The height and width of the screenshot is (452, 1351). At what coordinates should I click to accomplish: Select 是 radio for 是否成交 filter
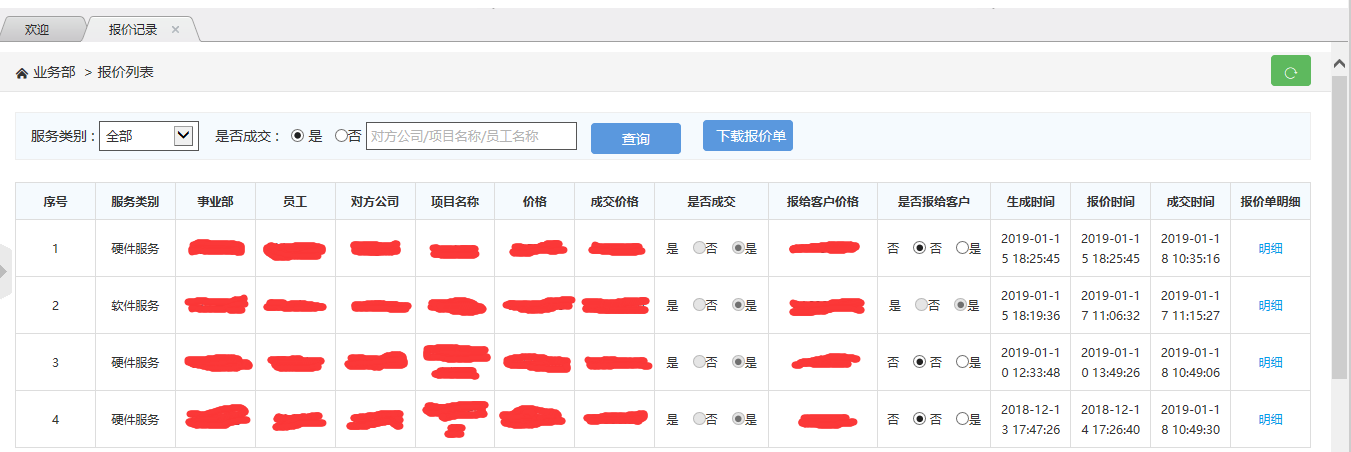pyautogui.click(x=297, y=136)
